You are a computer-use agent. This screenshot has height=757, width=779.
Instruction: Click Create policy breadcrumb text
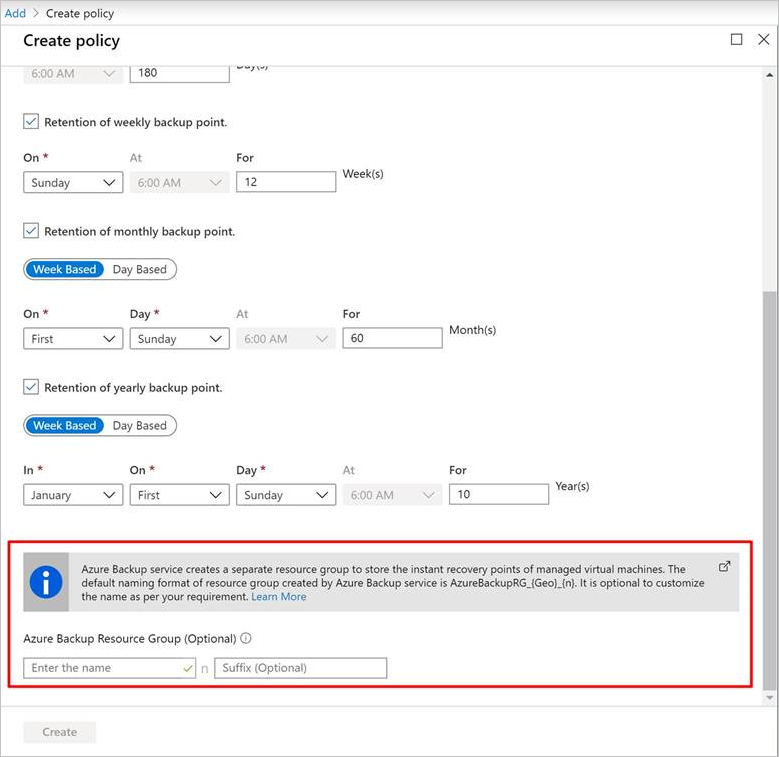pos(80,13)
